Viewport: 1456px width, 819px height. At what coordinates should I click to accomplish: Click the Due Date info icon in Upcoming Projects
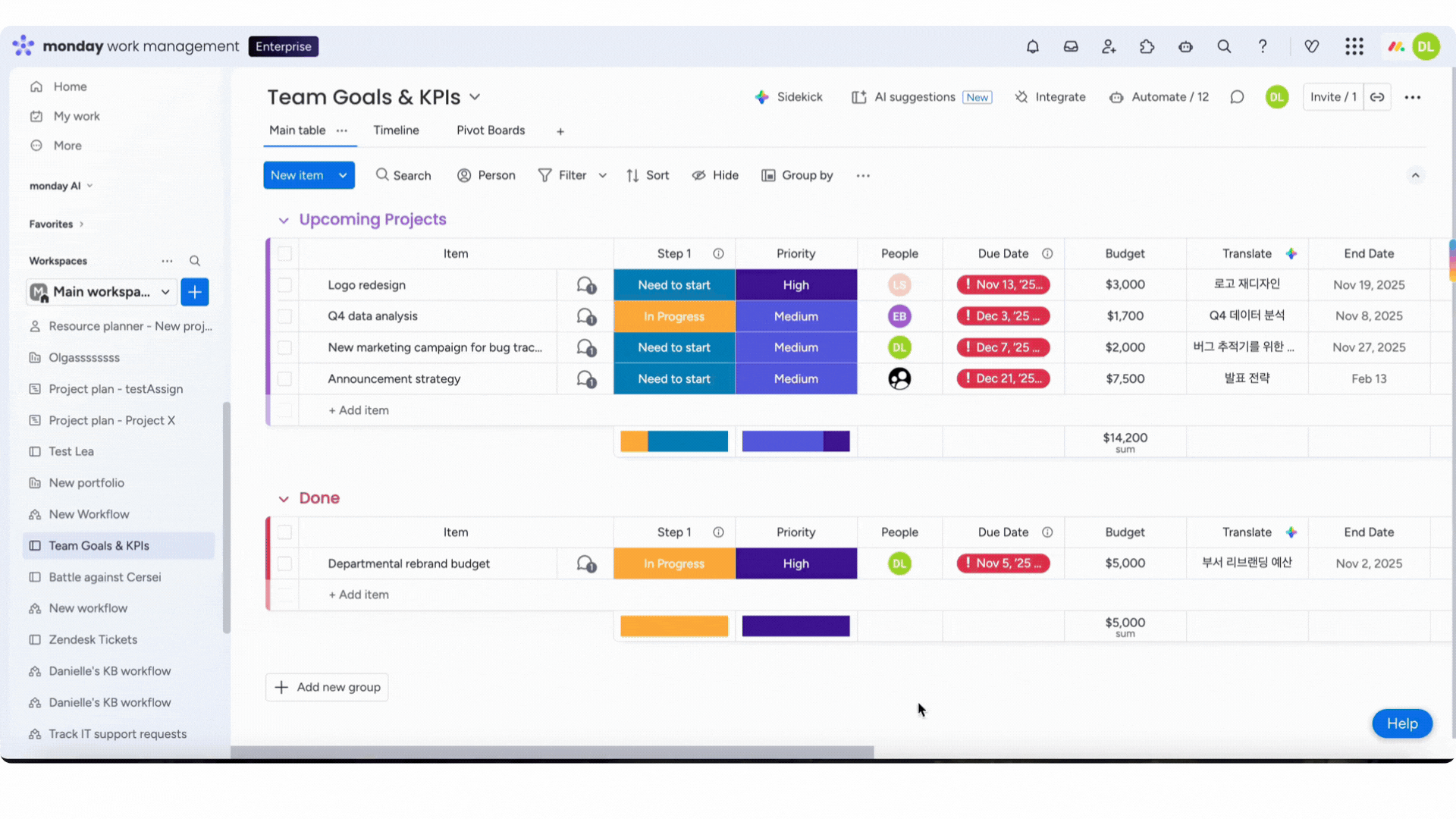coord(1047,254)
